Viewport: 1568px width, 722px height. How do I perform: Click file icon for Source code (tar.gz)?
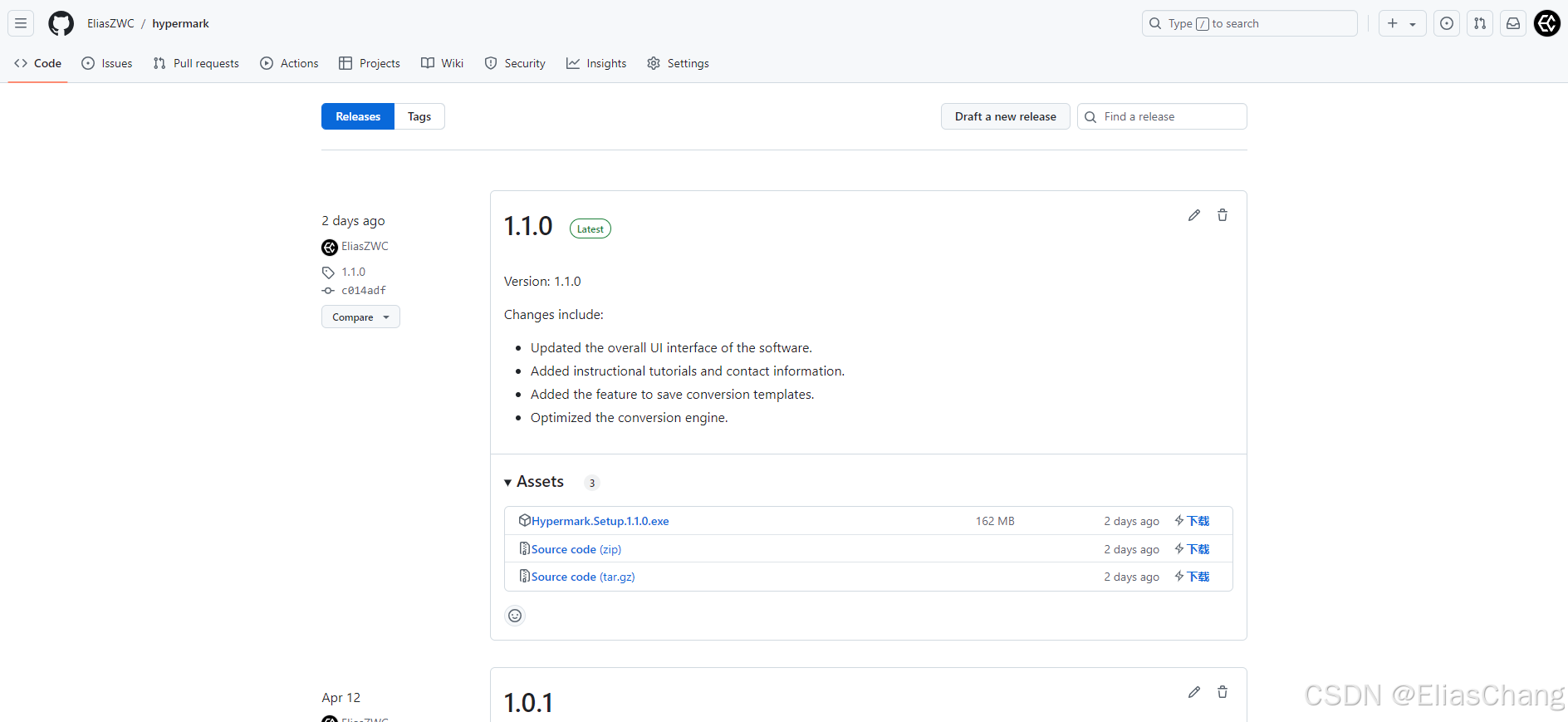pos(525,576)
